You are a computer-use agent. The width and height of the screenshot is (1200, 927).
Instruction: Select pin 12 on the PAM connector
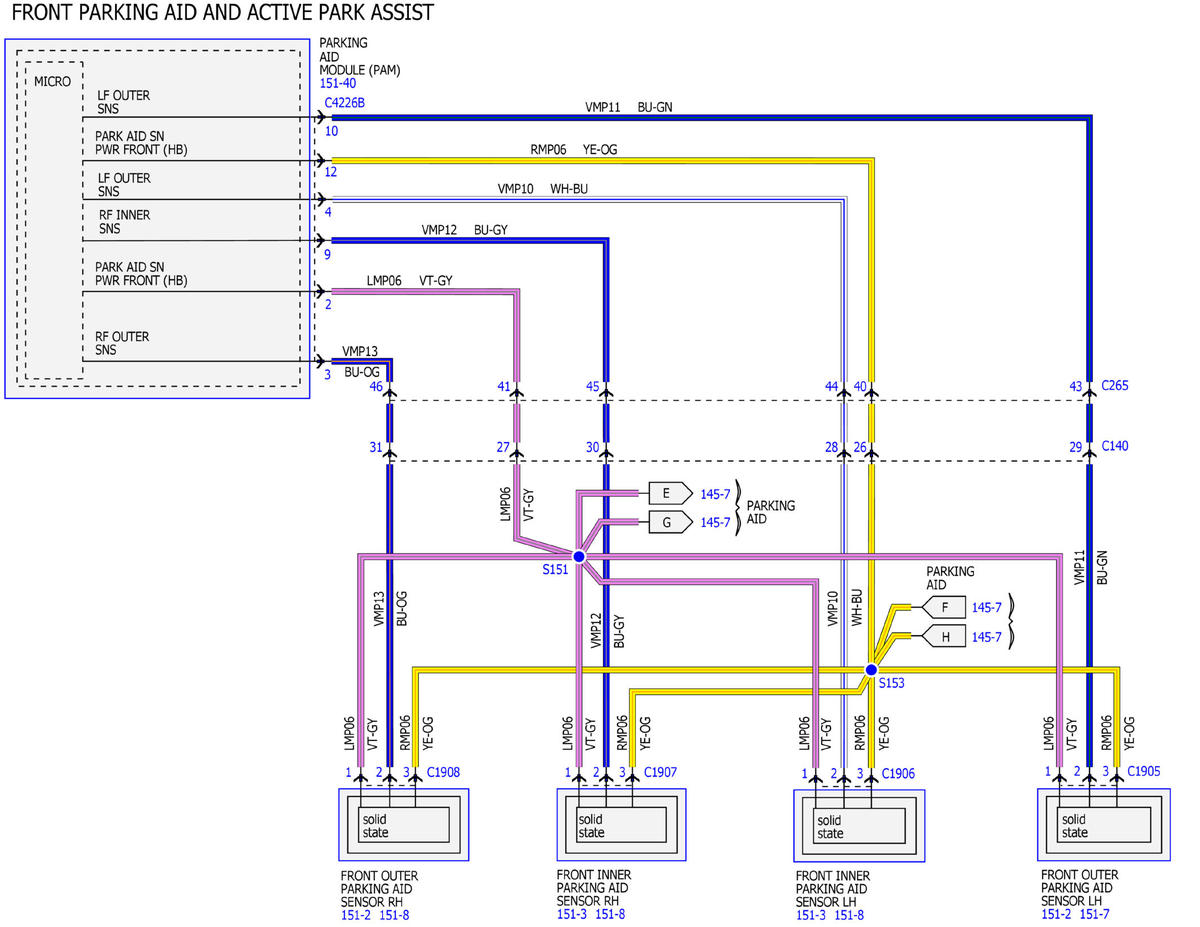click(331, 172)
